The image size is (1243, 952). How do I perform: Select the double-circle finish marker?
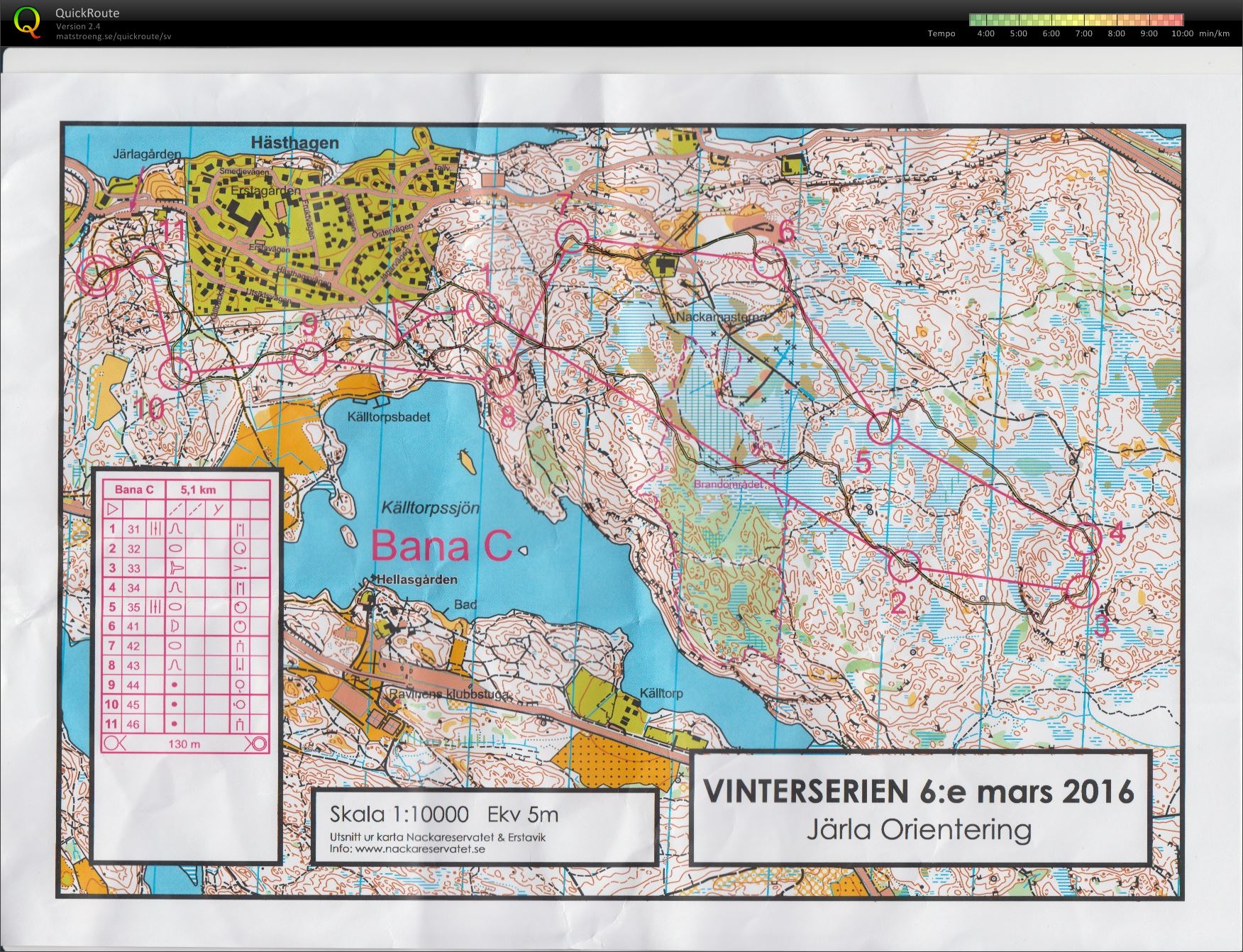[x=96, y=276]
